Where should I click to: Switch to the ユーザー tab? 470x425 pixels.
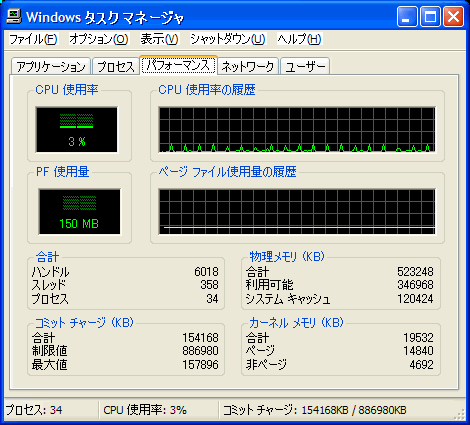point(305,66)
